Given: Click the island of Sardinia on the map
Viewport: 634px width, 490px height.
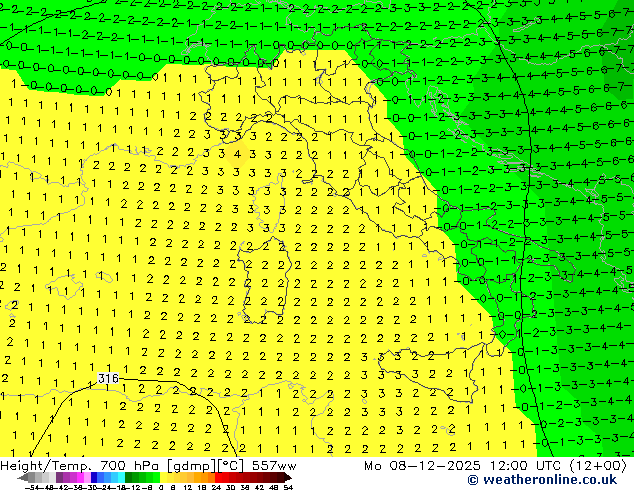Looking at the screenshot, I should point(265,281).
